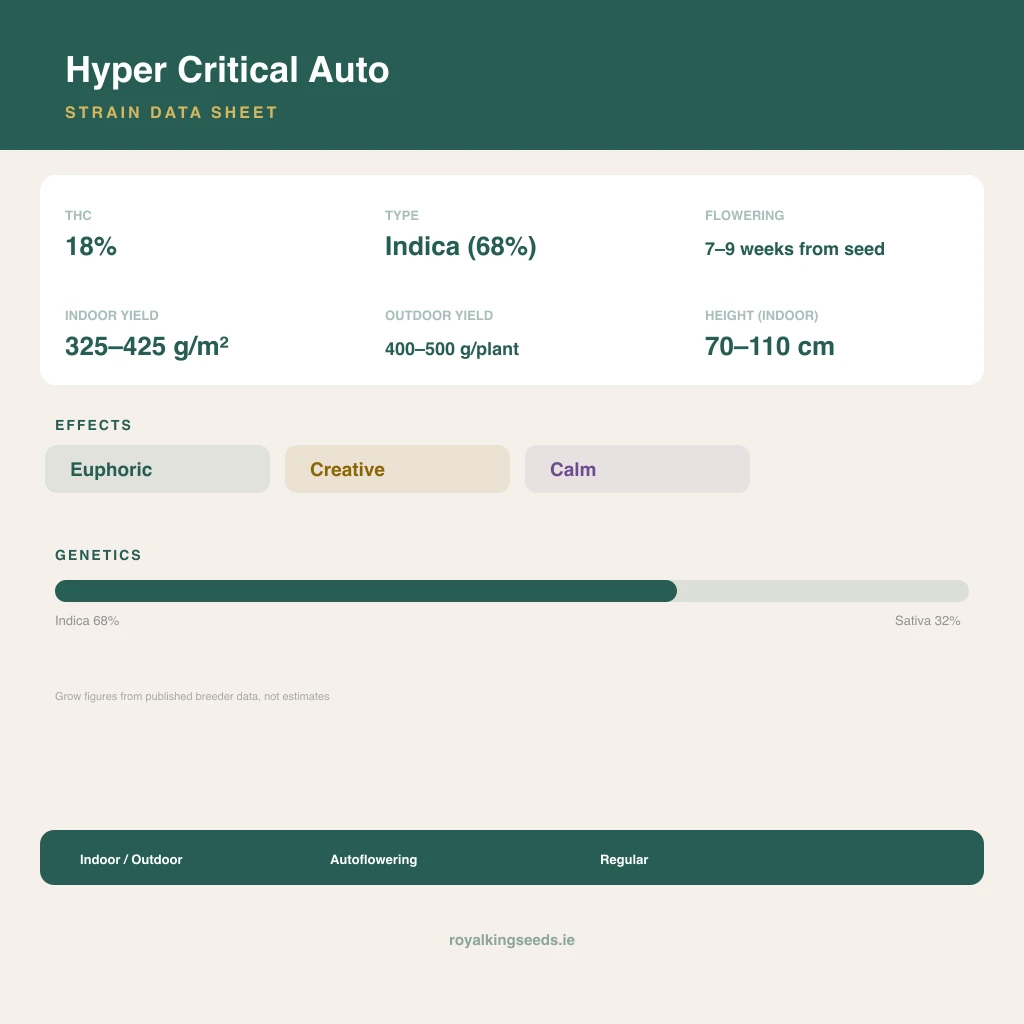This screenshot has width=1024, height=1024.
Task: Click the breeder data footnote text
Action: click(x=192, y=696)
